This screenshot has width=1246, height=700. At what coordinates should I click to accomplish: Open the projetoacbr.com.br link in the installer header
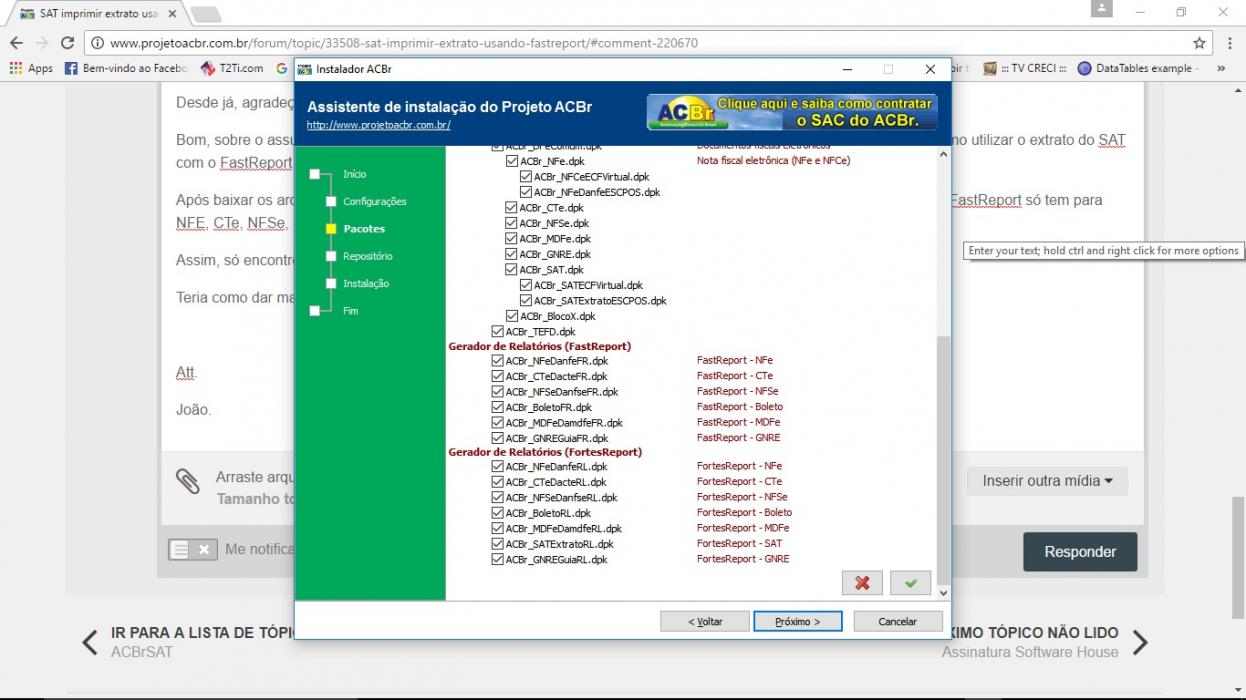pos(379,125)
